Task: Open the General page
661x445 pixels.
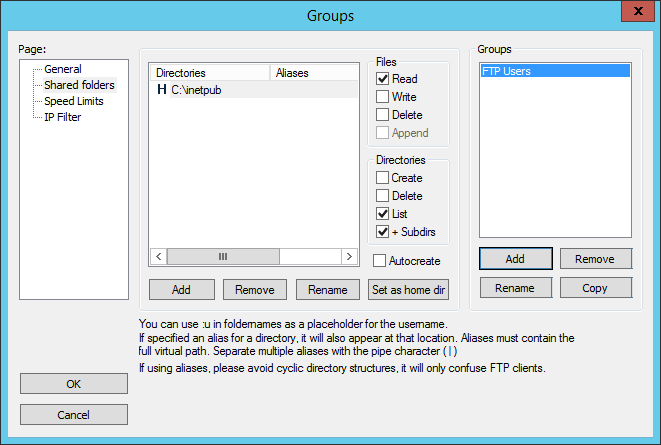Action: point(63,69)
